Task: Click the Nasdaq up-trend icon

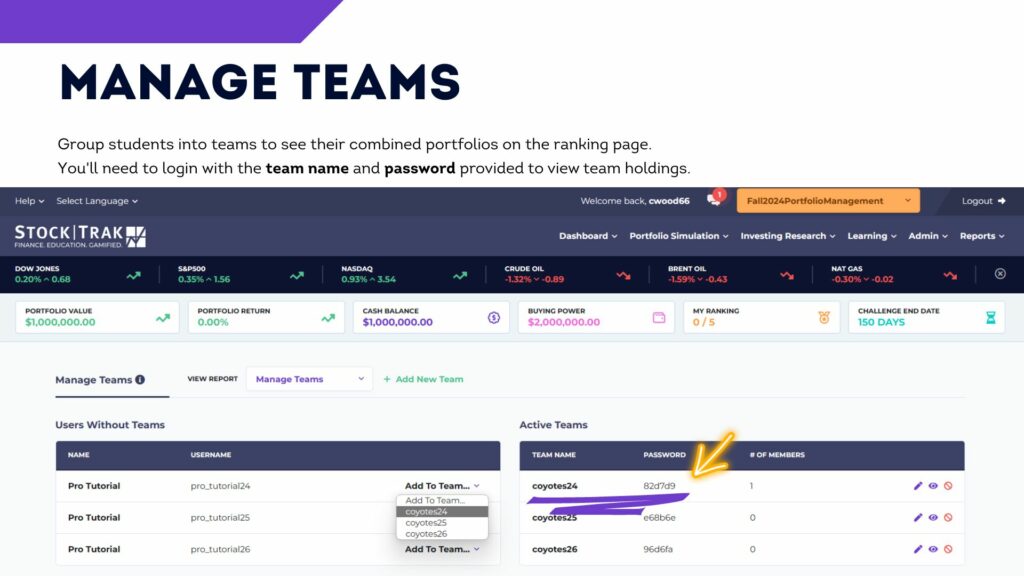Action: point(460,276)
